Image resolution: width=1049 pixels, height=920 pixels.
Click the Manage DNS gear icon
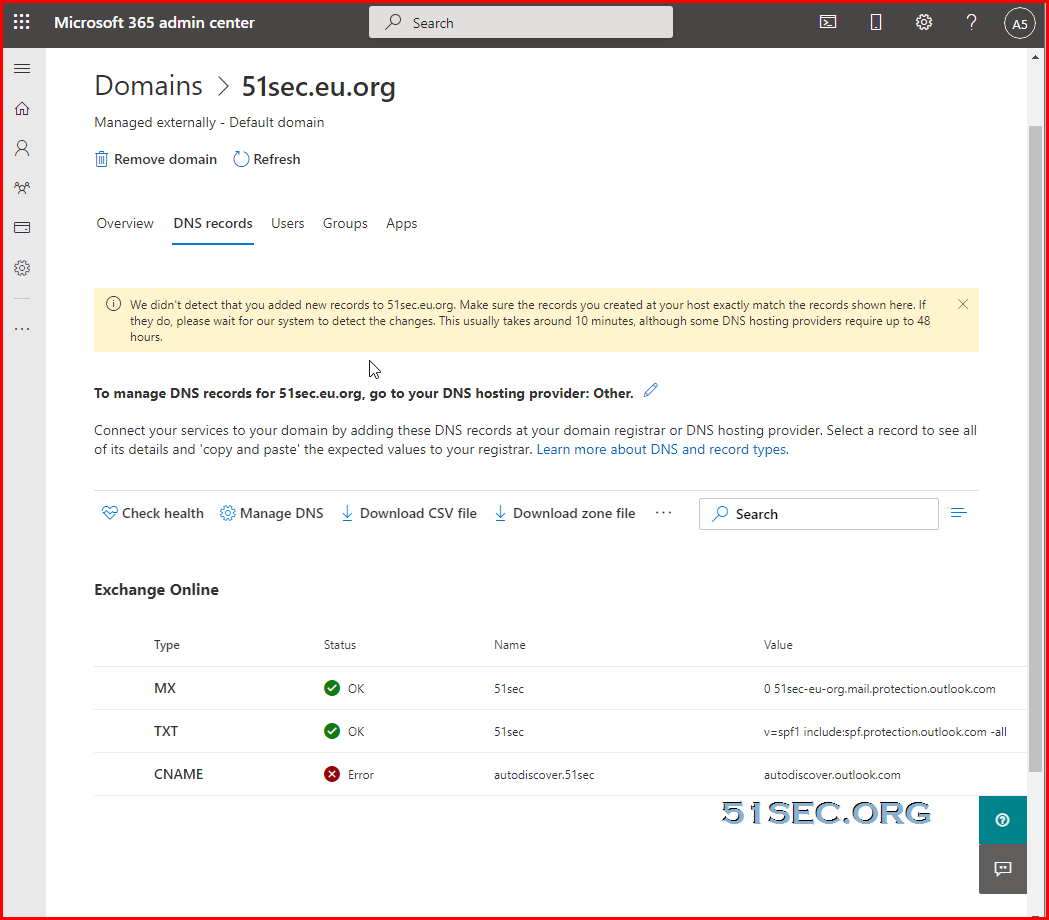pos(227,513)
